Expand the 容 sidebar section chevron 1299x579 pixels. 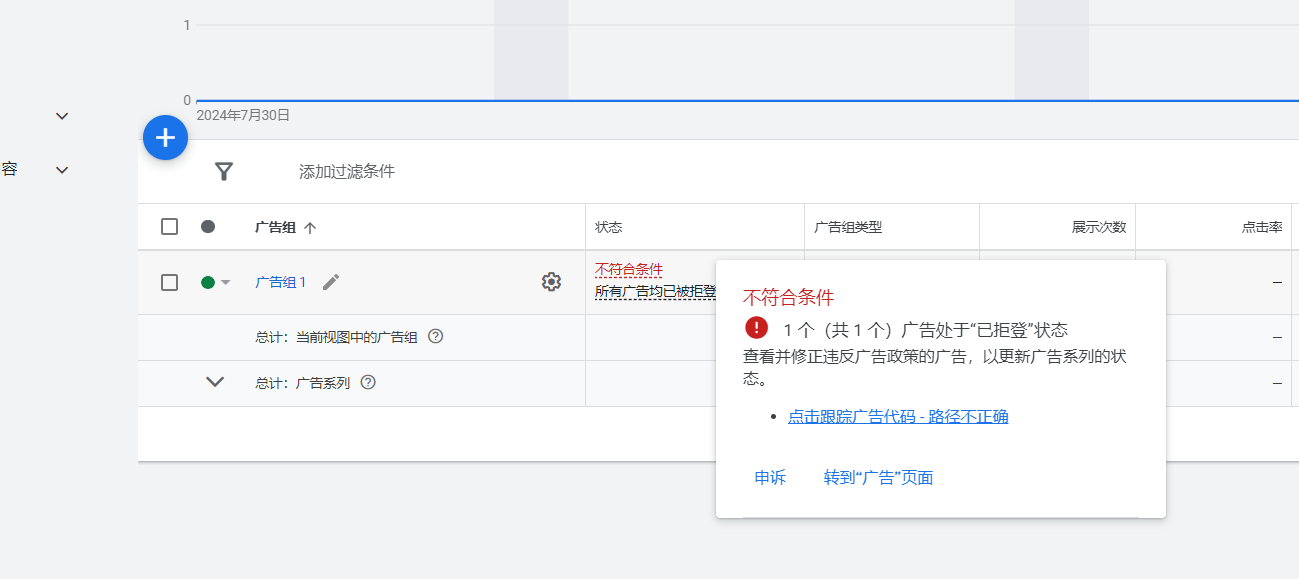(x=62, y=170)
